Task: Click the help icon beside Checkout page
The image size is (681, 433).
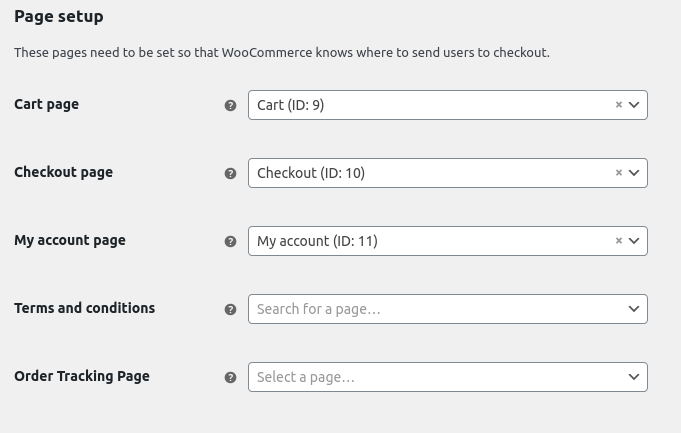Action: tap(230, 173)
